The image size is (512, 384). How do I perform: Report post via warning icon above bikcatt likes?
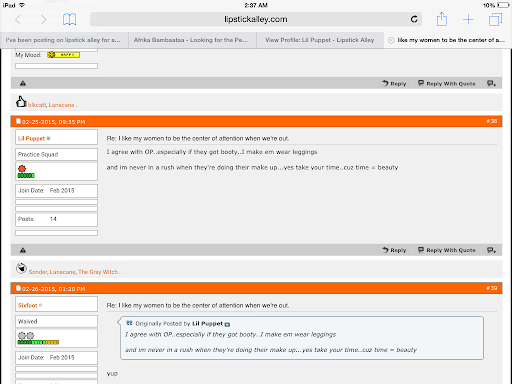click(x=23, y=83)
